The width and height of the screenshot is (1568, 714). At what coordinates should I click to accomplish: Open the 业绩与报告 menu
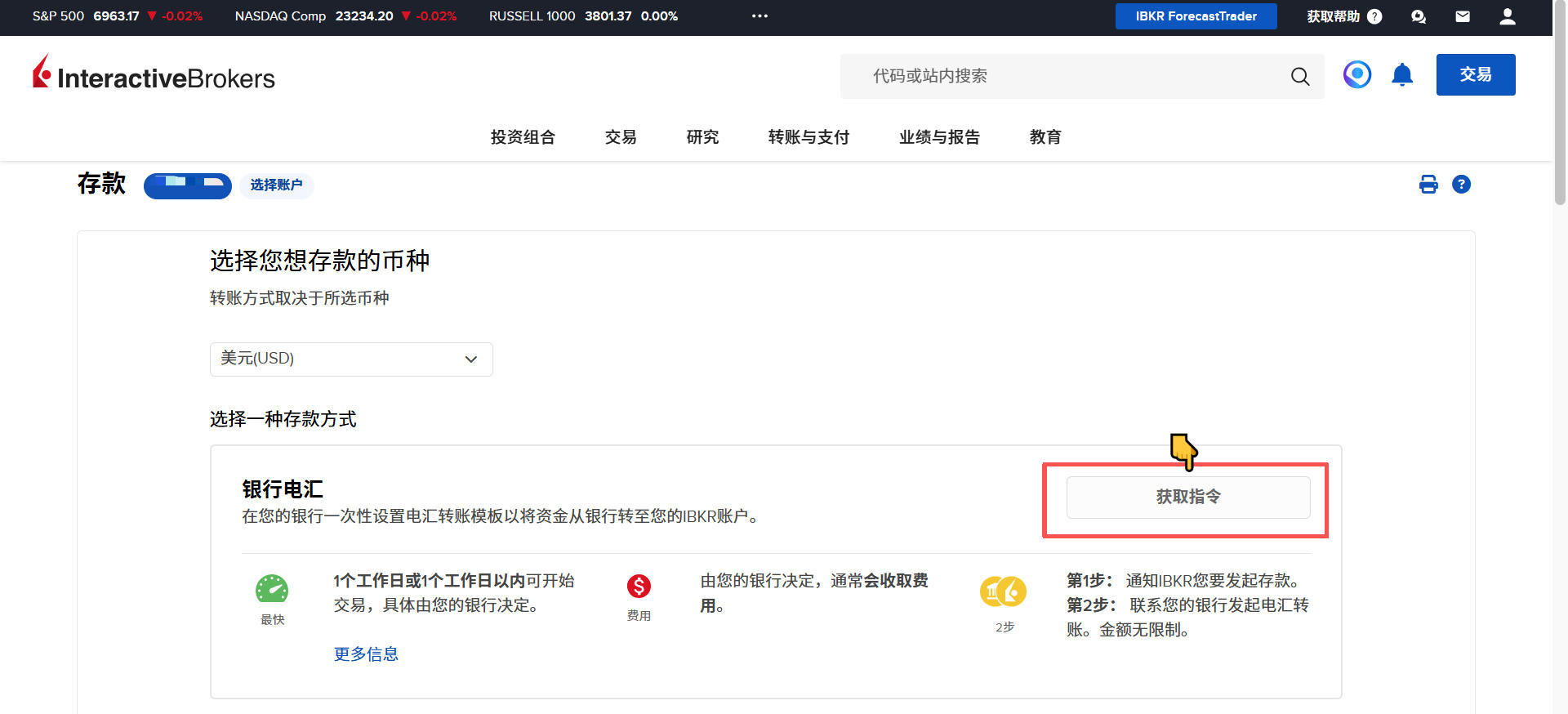pos(939,137)
